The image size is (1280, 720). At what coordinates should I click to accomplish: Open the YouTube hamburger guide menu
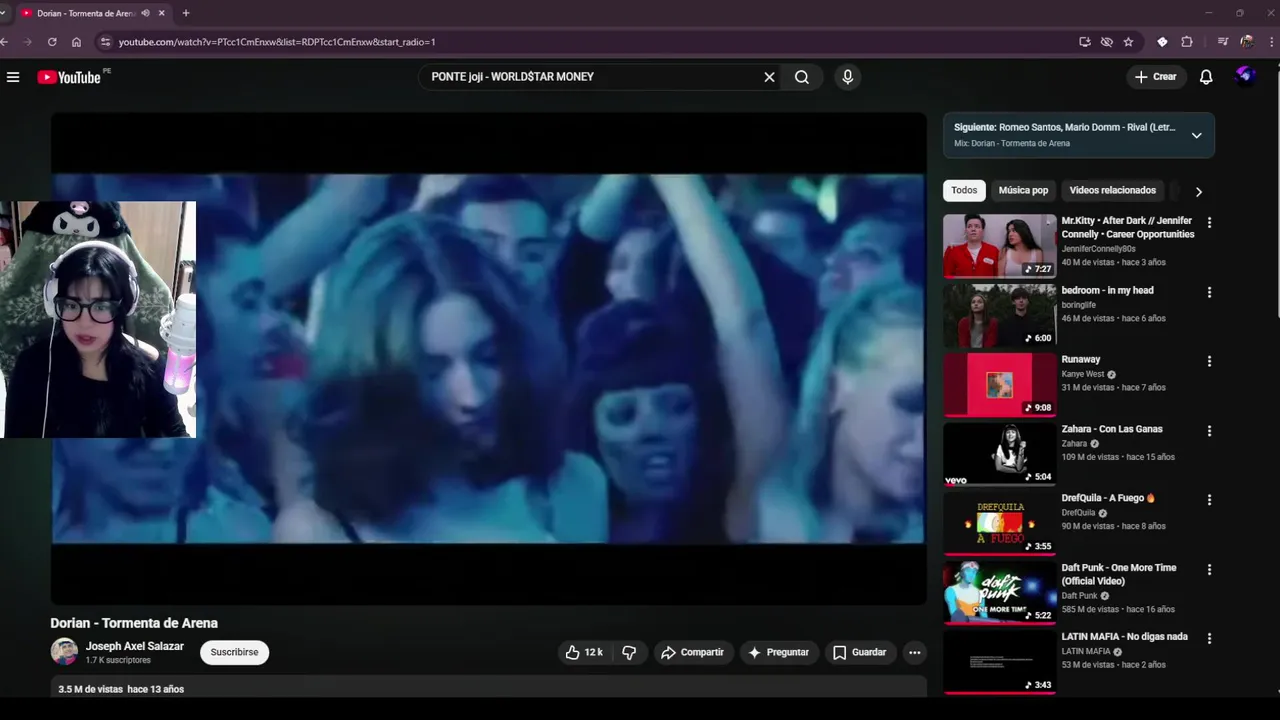(13, 77)
